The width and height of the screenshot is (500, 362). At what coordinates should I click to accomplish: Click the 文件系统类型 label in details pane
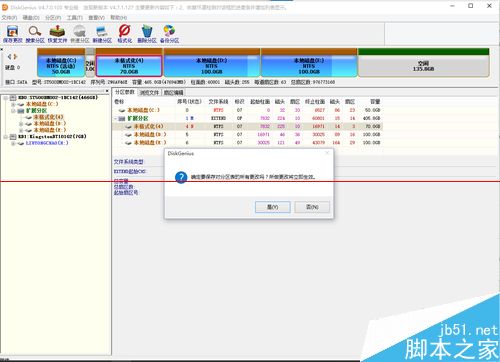coord(129,162)
